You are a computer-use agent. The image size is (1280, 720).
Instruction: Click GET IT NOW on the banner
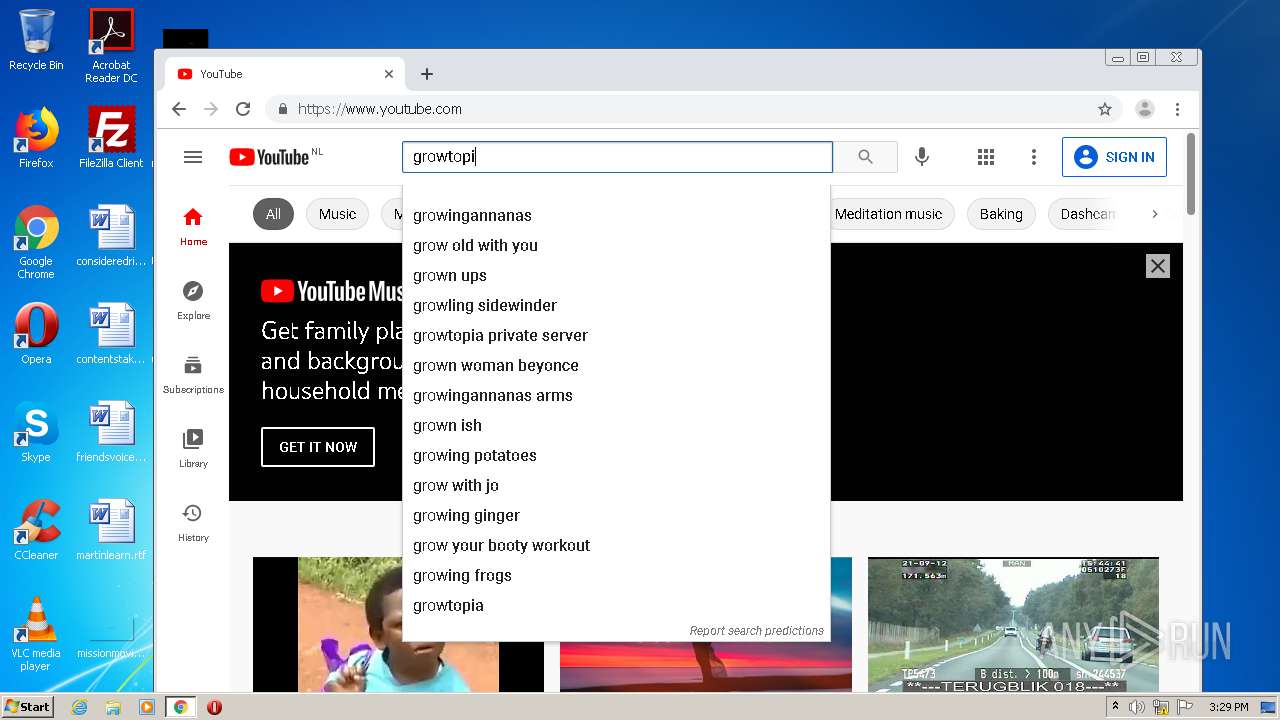point(318,447)
